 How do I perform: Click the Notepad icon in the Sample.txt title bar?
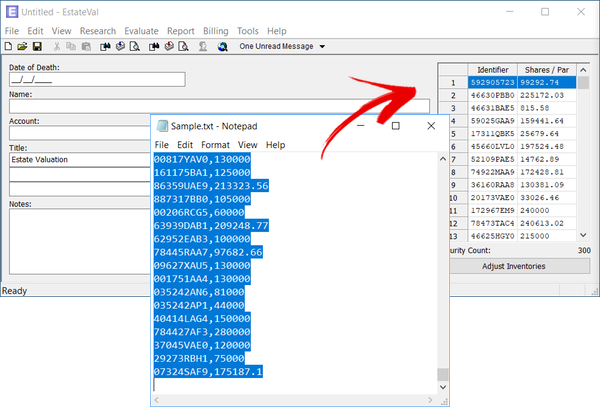162,126
